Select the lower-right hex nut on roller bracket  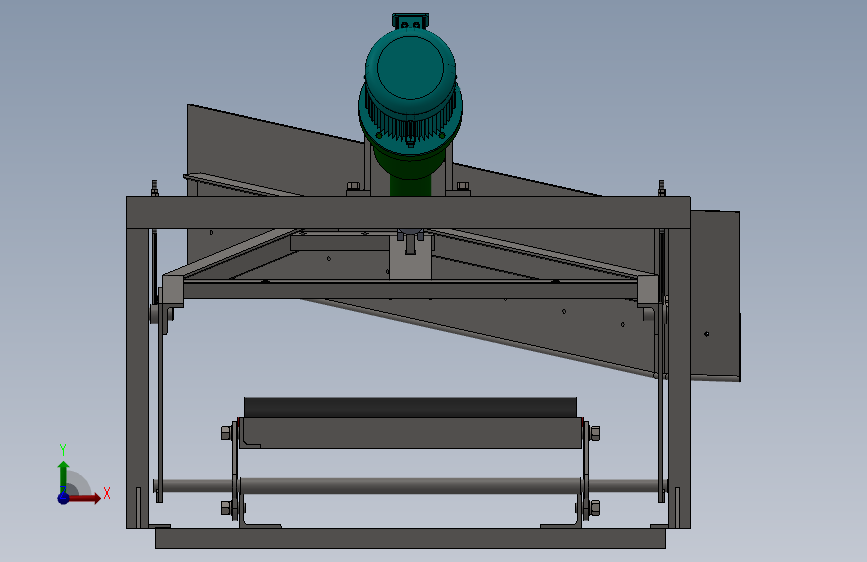(x=594, y=507)
